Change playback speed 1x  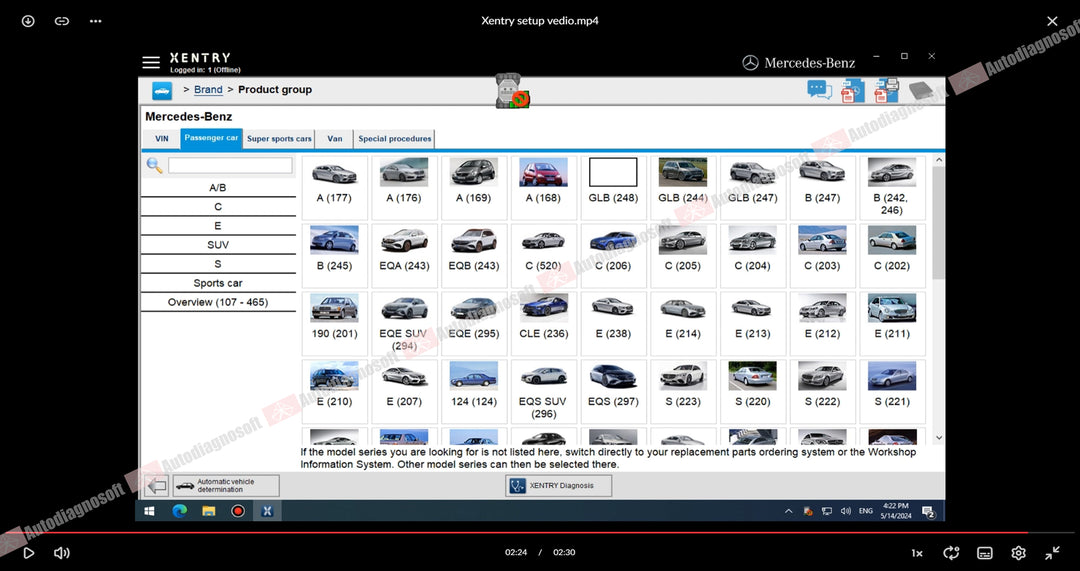(917, 552)
